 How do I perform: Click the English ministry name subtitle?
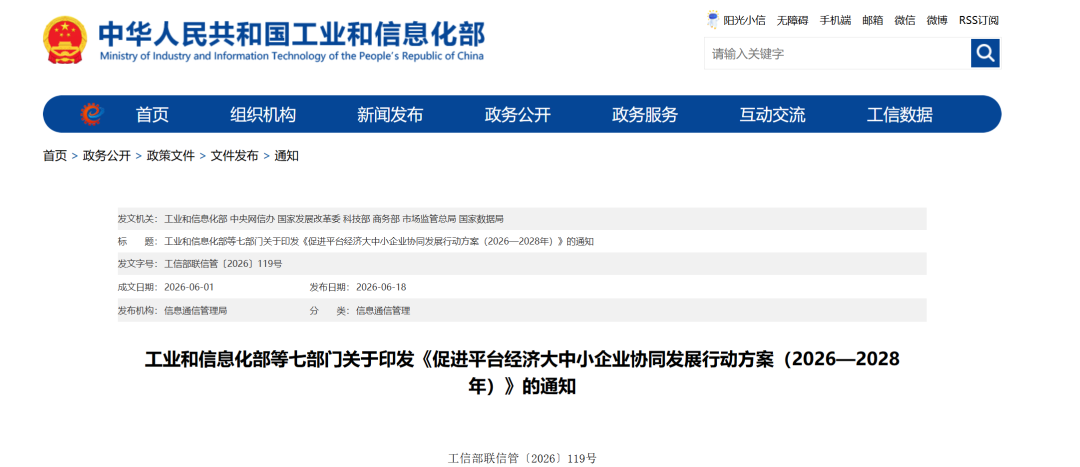291,56
